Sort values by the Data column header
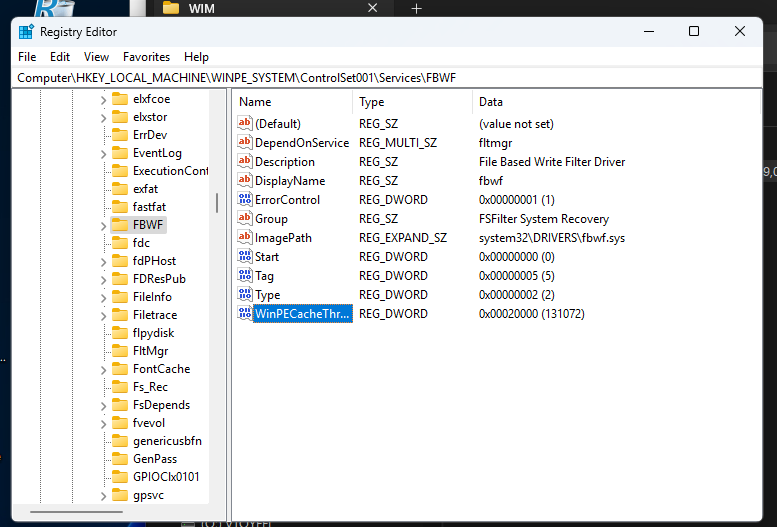 click(616, 102)
